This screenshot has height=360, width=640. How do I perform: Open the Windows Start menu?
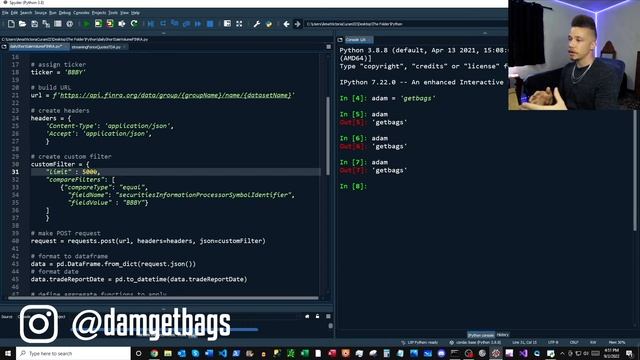pos(8,353)
